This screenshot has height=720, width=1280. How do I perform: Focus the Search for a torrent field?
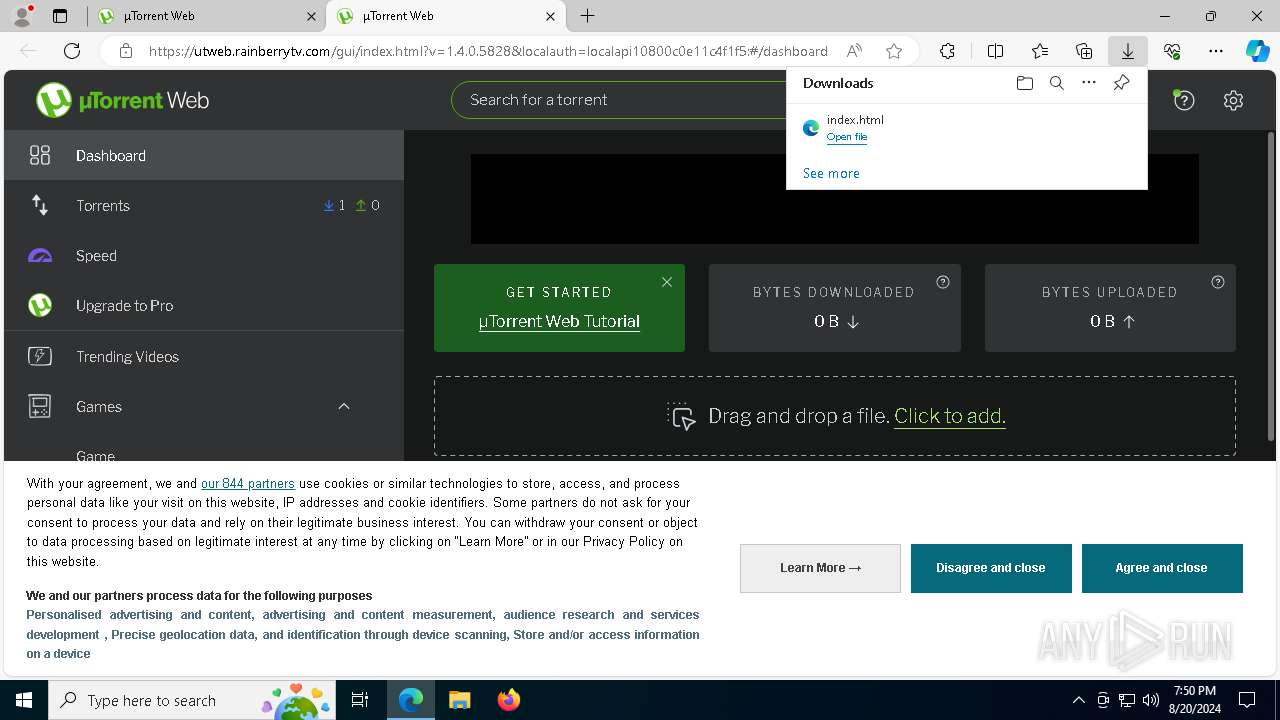[x=618, y=99]
